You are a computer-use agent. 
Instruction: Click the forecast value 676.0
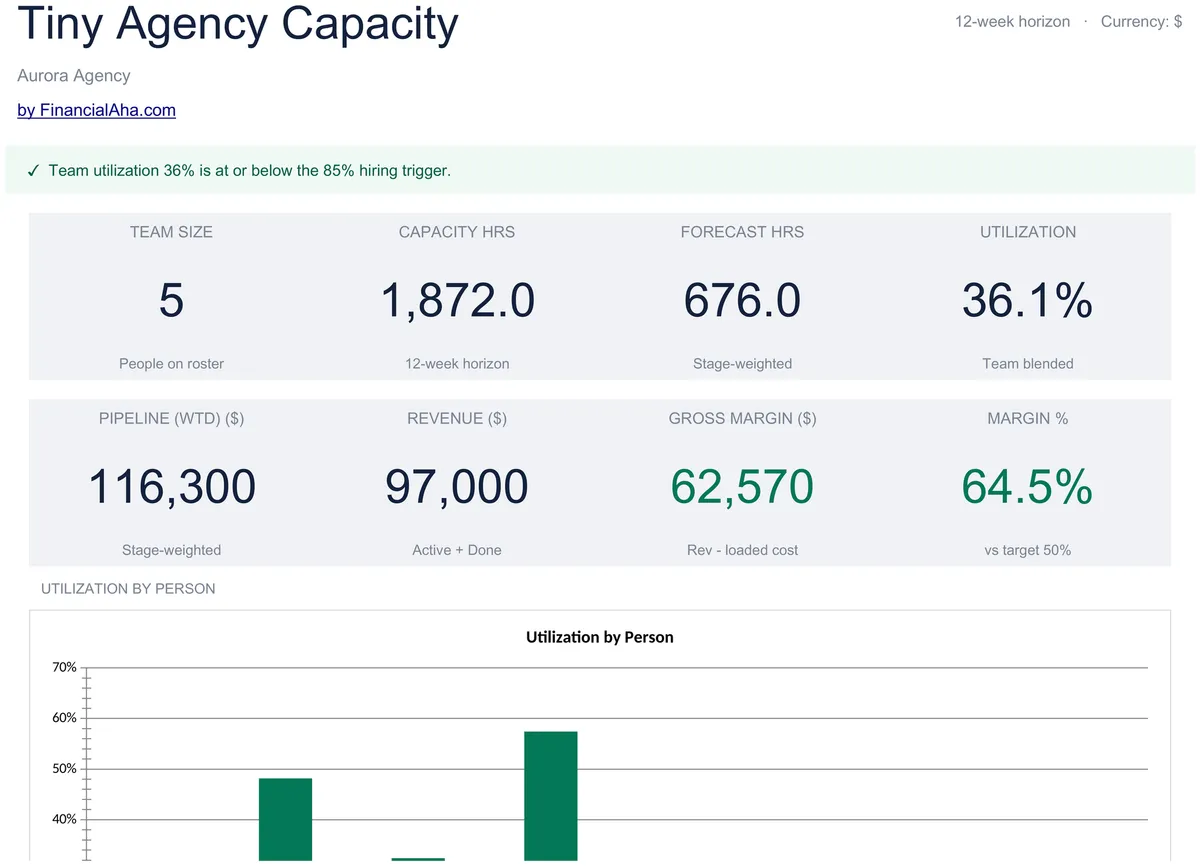742,300
